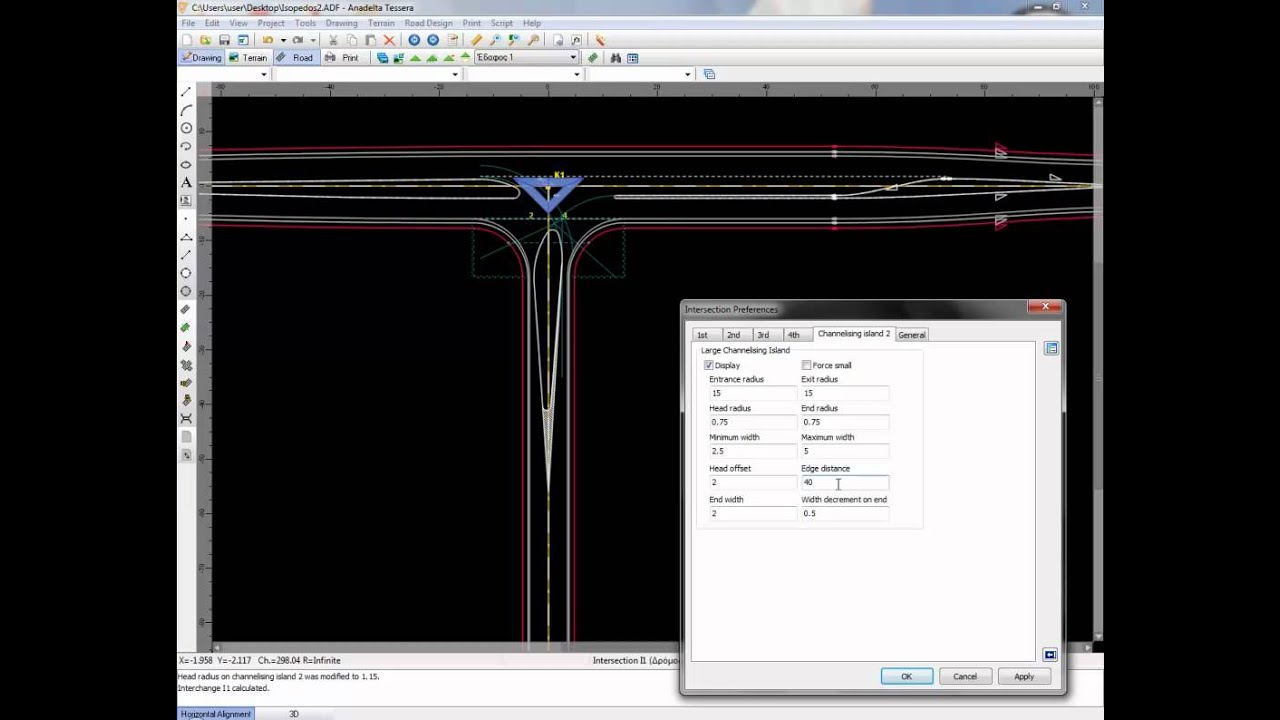
Task: Click the Undo arrow icon
Action: click(267, 40)
